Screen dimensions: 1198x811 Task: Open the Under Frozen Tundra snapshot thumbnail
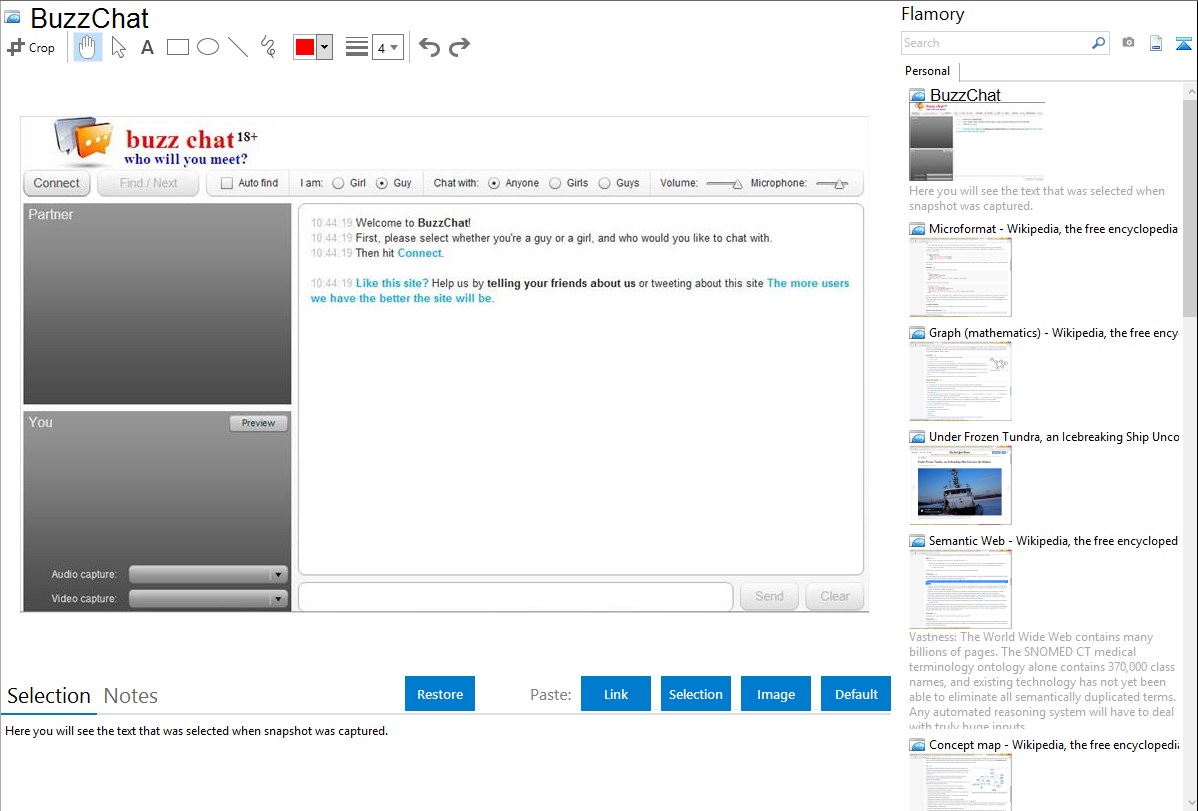[x=960, y=485]
